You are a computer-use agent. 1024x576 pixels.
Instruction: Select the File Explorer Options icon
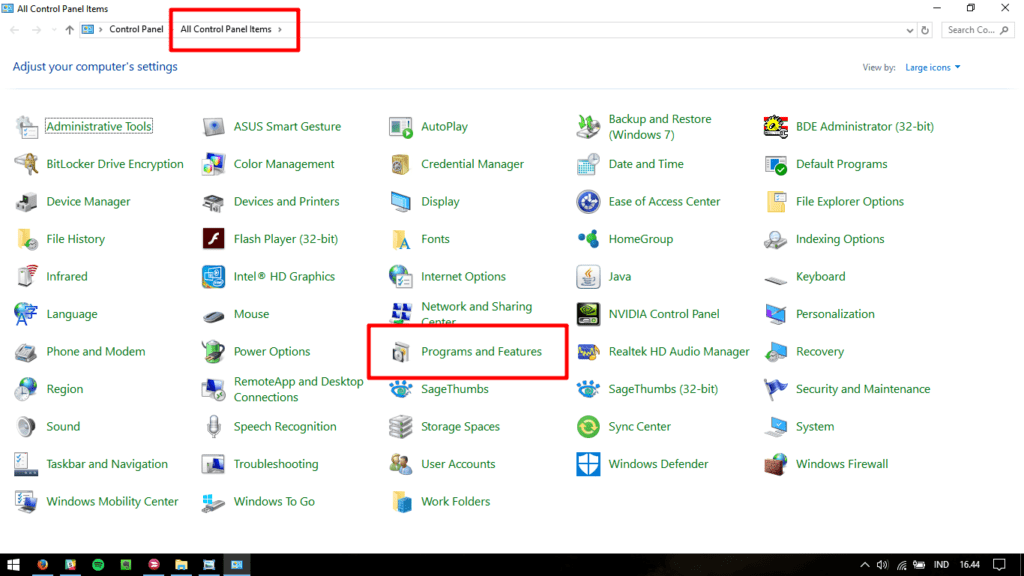tap(776, 202)
